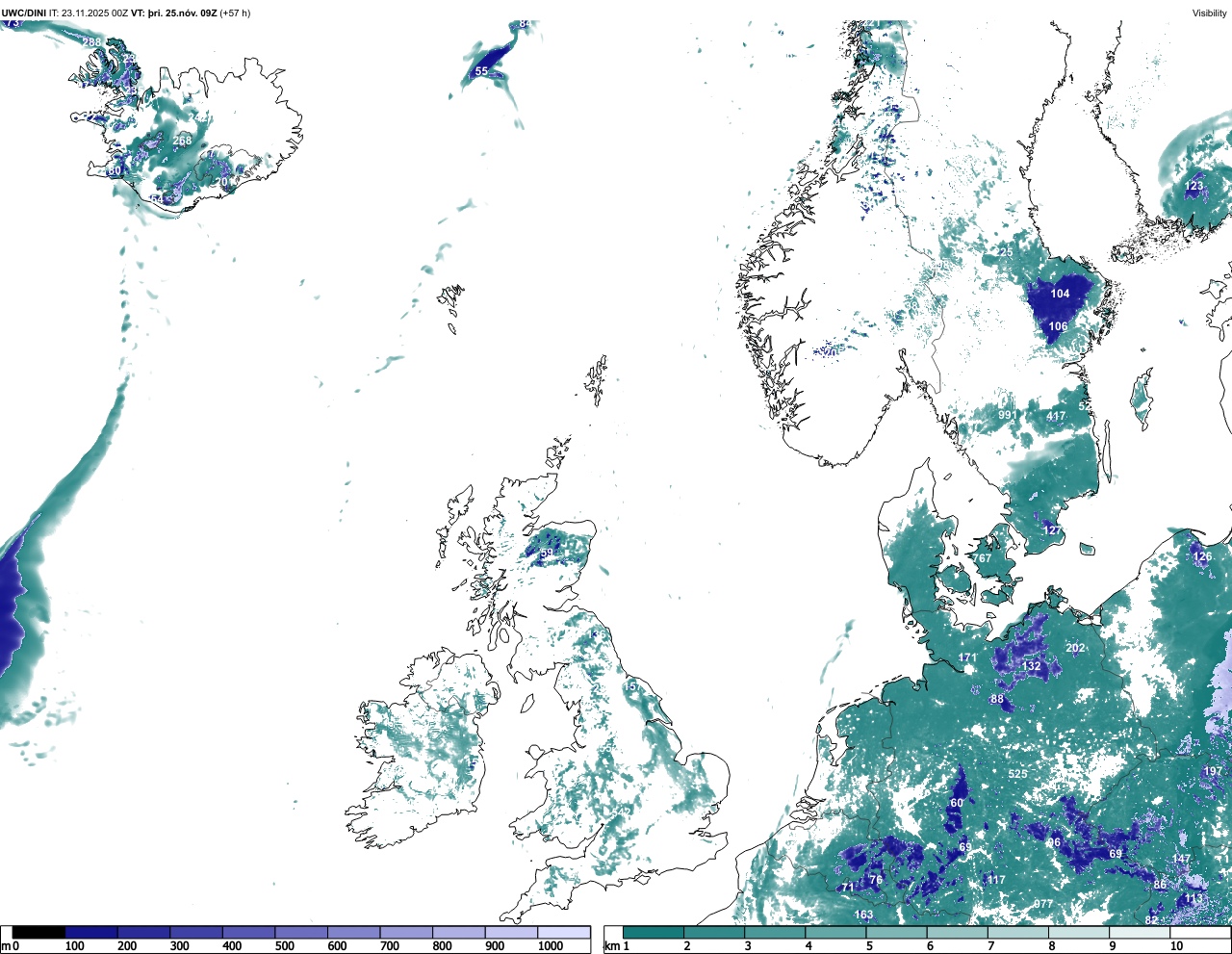This screenshot has width=1232, height=954.
Task: Click the dark blue 100–200 m legend swatch
Action: 91,932
